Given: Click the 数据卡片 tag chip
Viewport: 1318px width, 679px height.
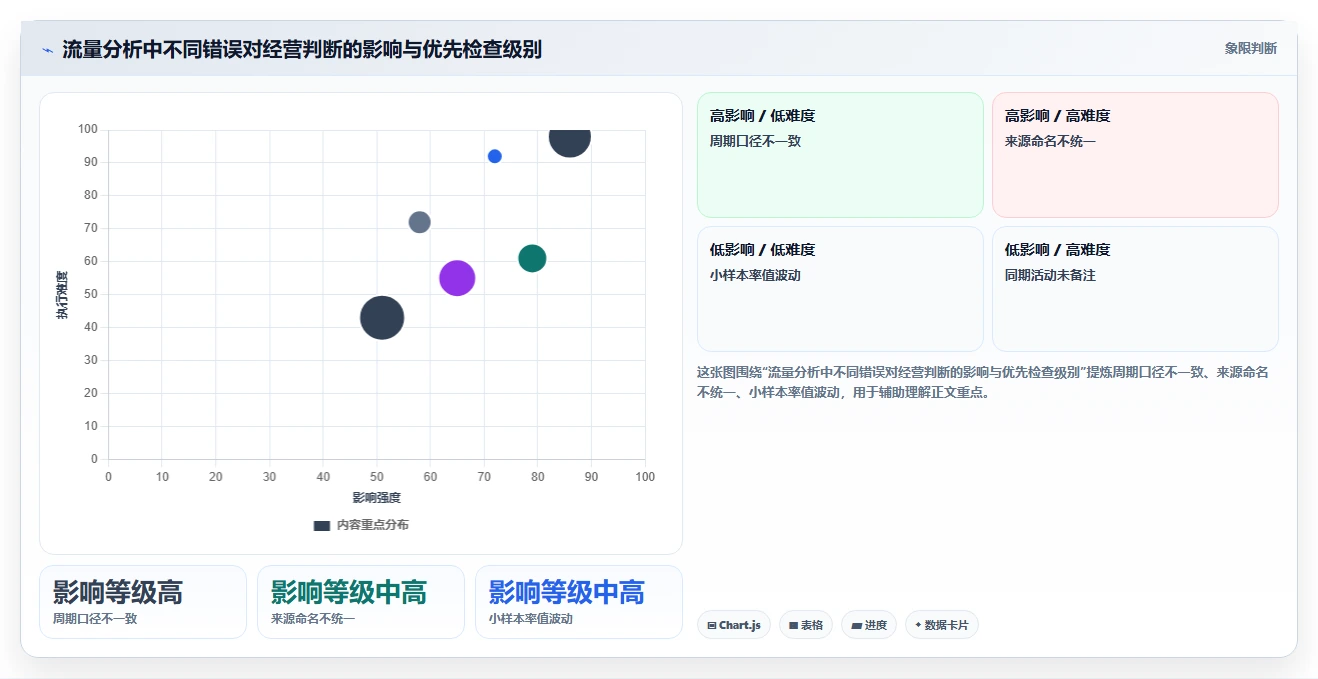Looking at the screenshot, I should [x=941, y=625].
